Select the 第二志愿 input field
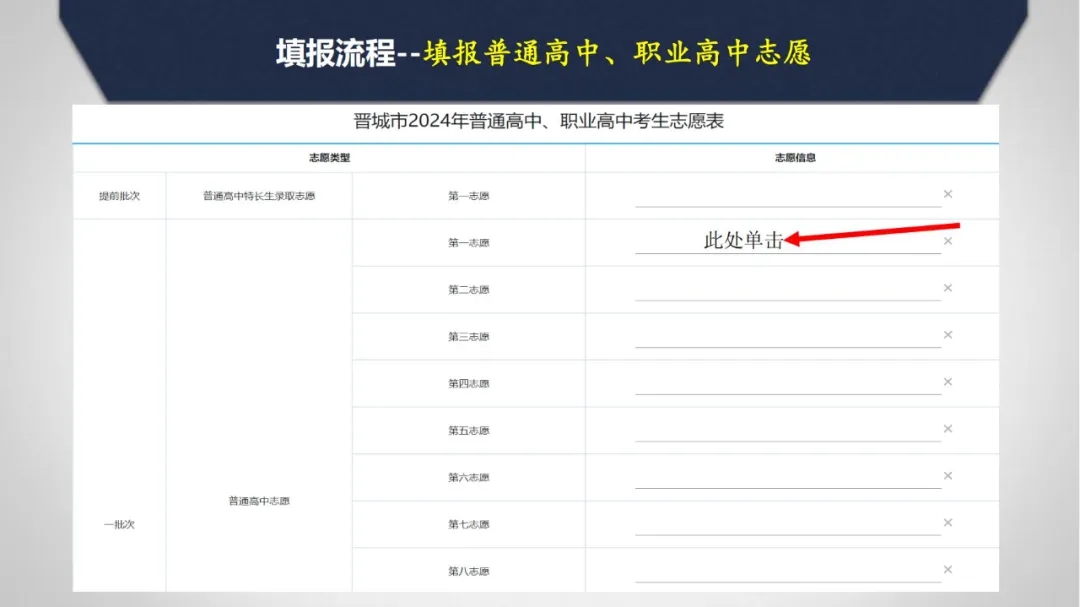1080x607 pixels. [787, 289]
